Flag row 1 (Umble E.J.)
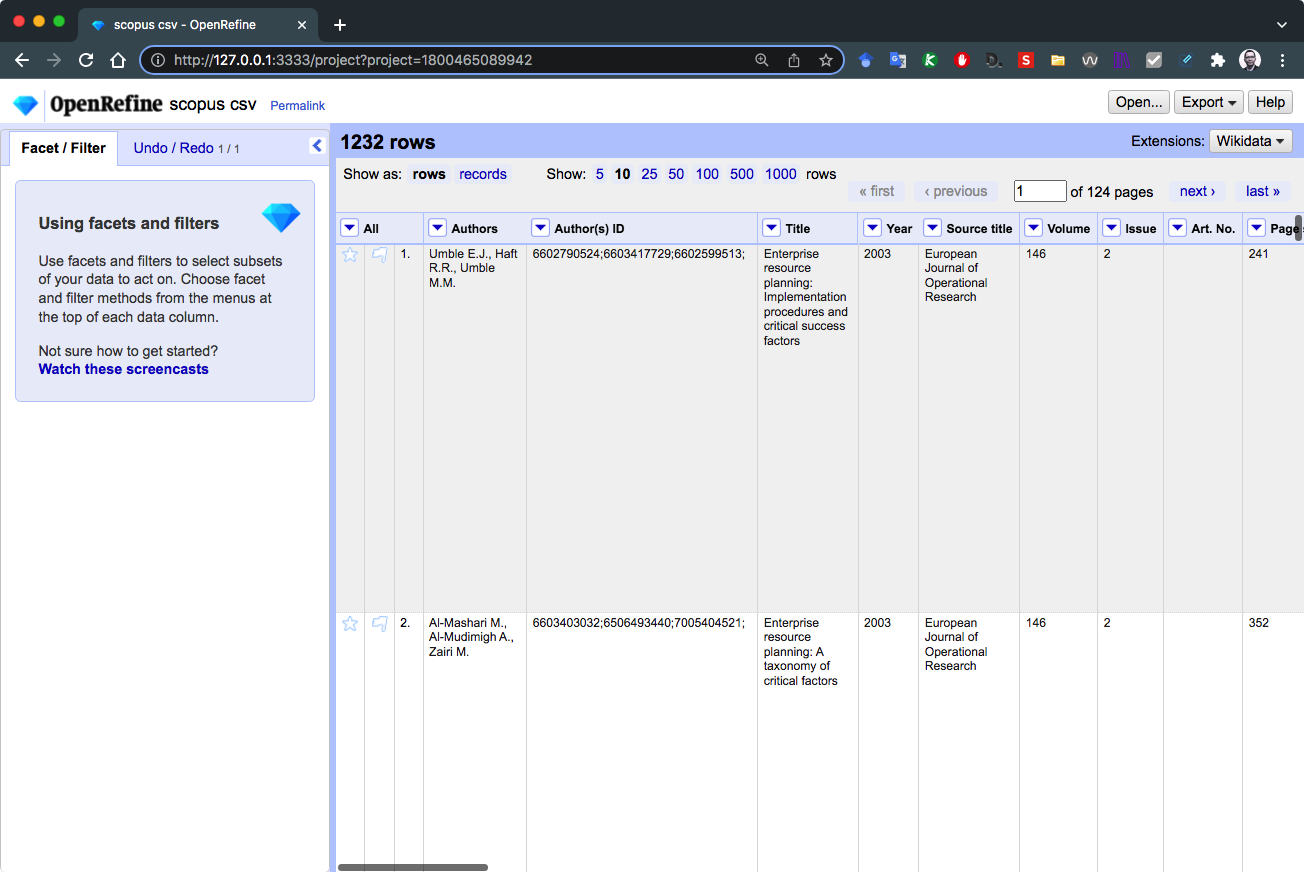The image size is (1304, 872). pos(380,255)
